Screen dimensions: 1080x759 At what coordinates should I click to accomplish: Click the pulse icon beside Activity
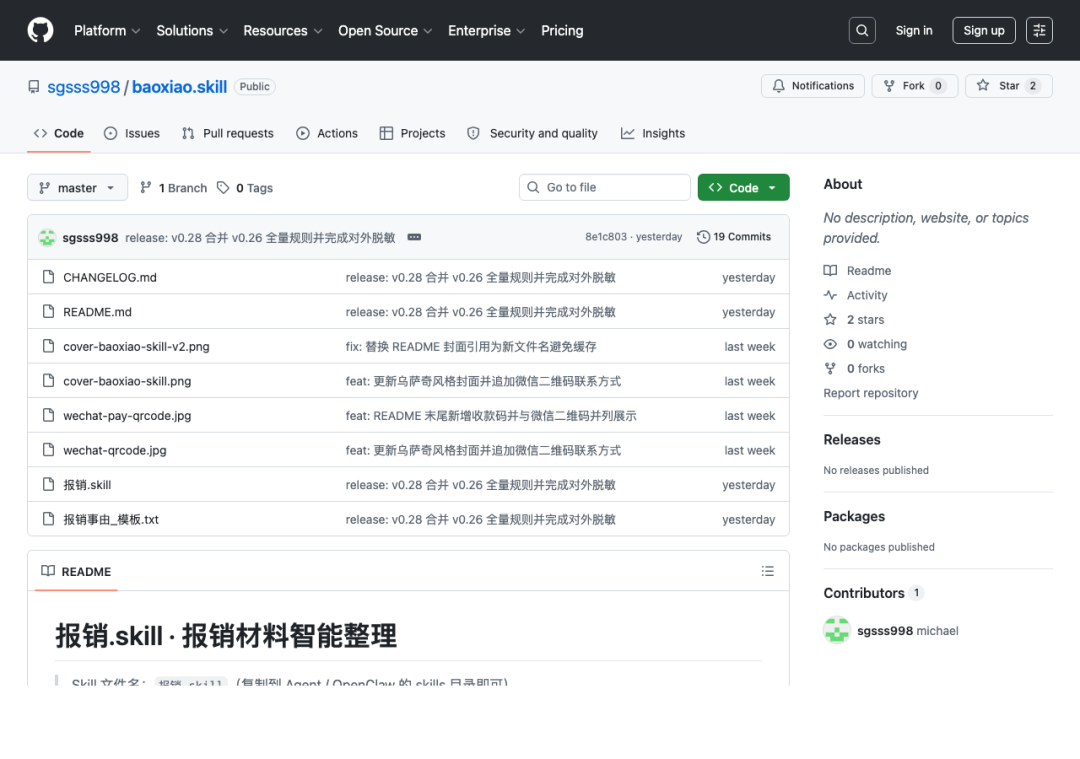[x=830, y=295]
